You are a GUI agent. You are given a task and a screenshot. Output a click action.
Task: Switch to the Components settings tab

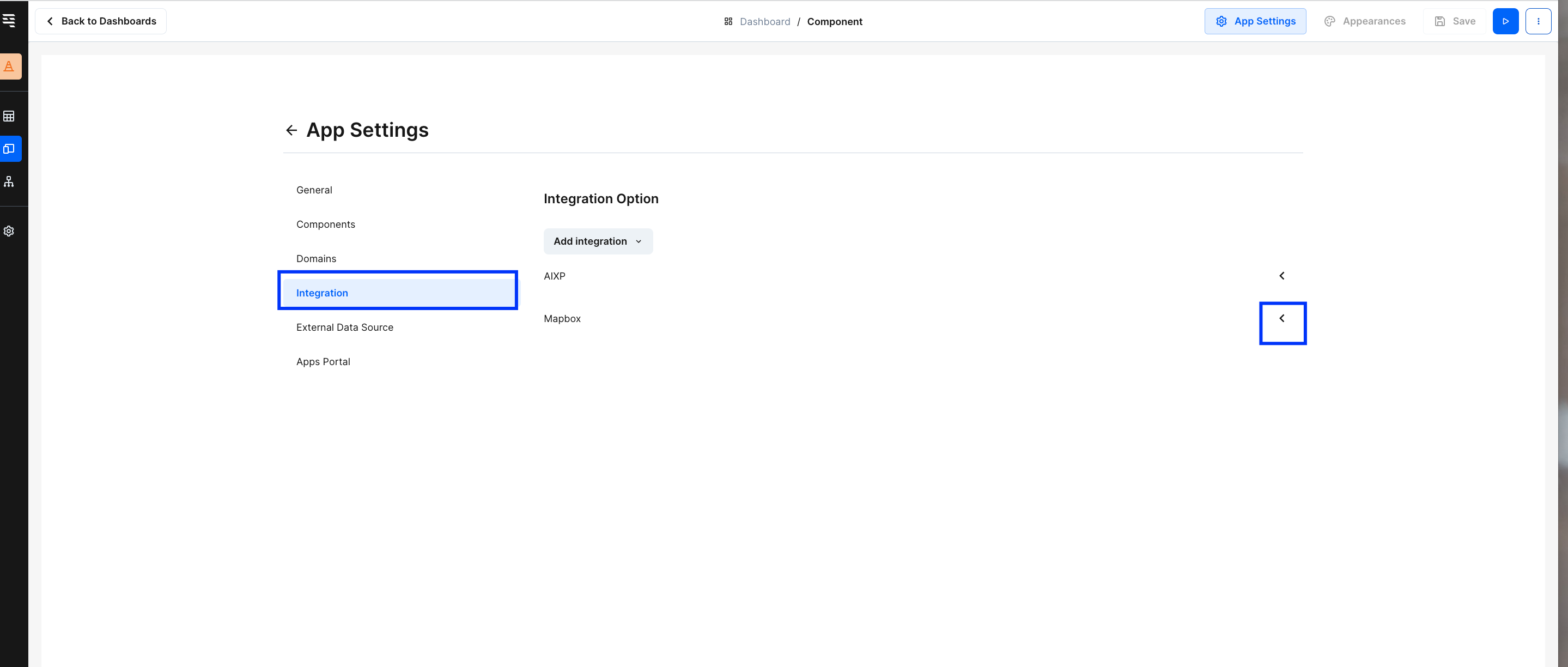point(325,225)
